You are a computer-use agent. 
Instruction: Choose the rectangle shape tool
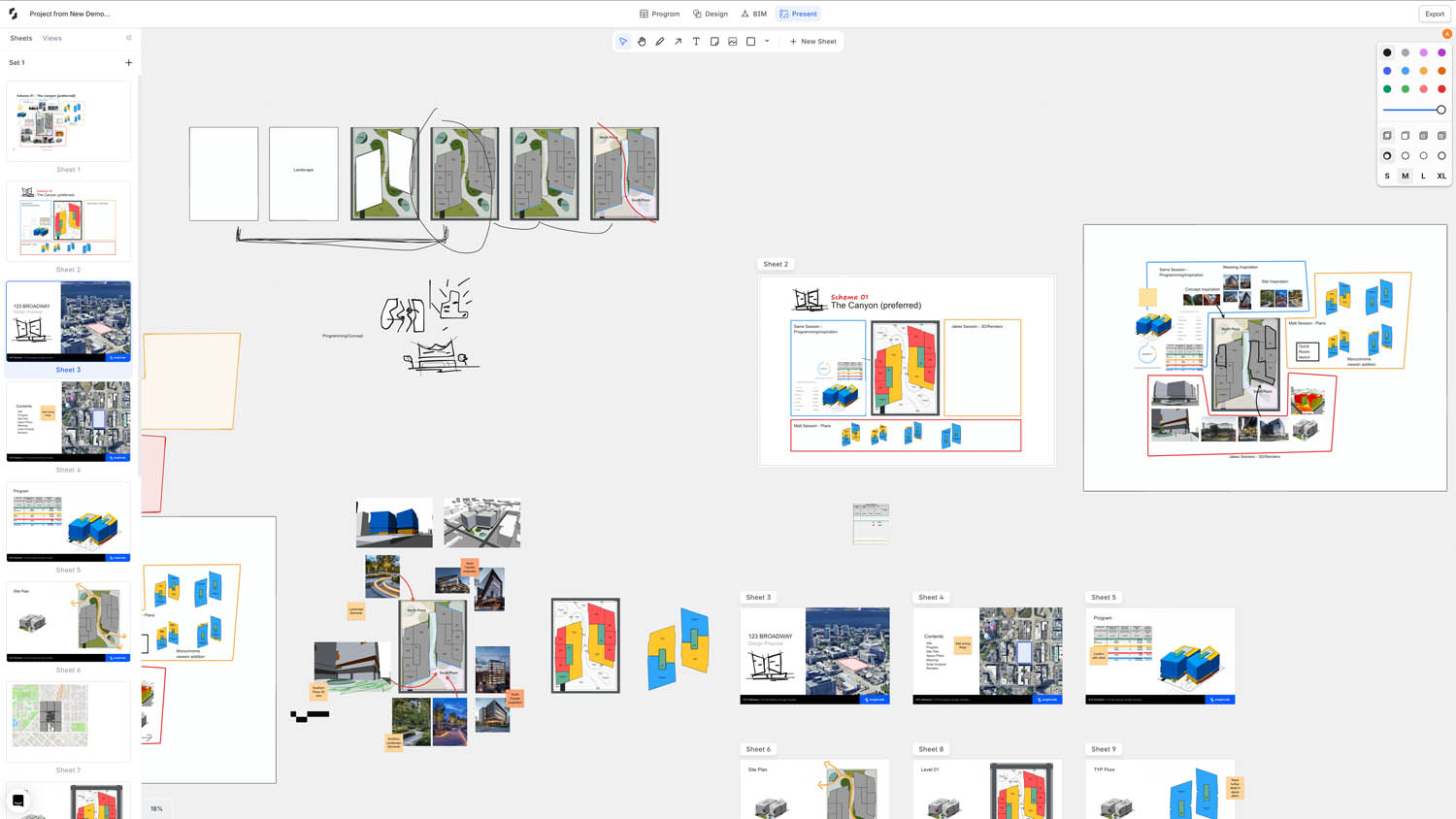pyautogui.click(x=750, y=42)
